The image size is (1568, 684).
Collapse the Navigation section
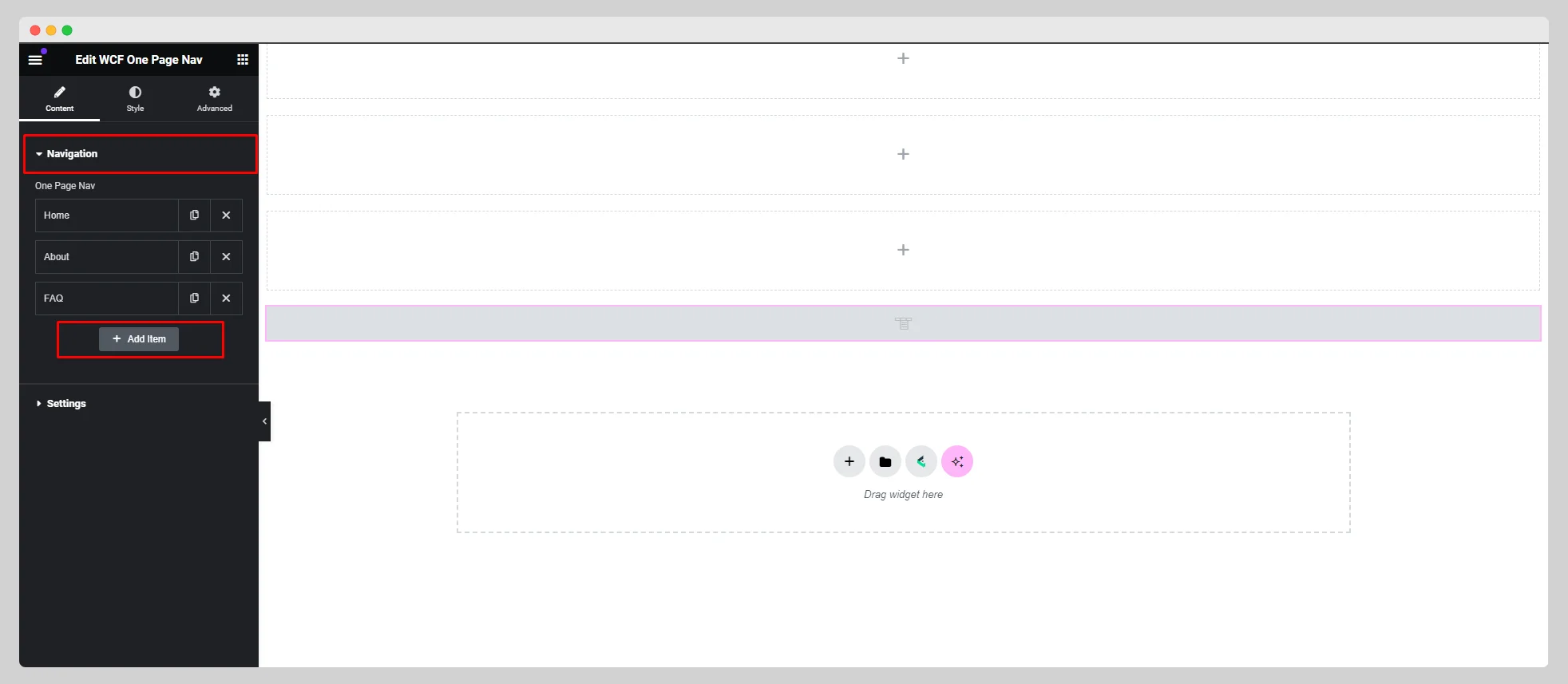pyautogui.click(x=141, y=154)
